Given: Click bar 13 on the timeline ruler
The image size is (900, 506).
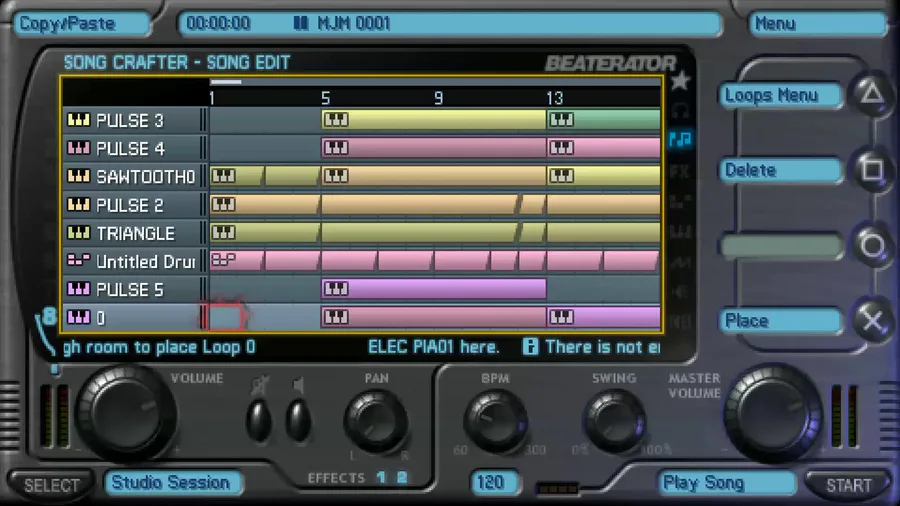Looking at the screenshot, I should coord(554,98).
